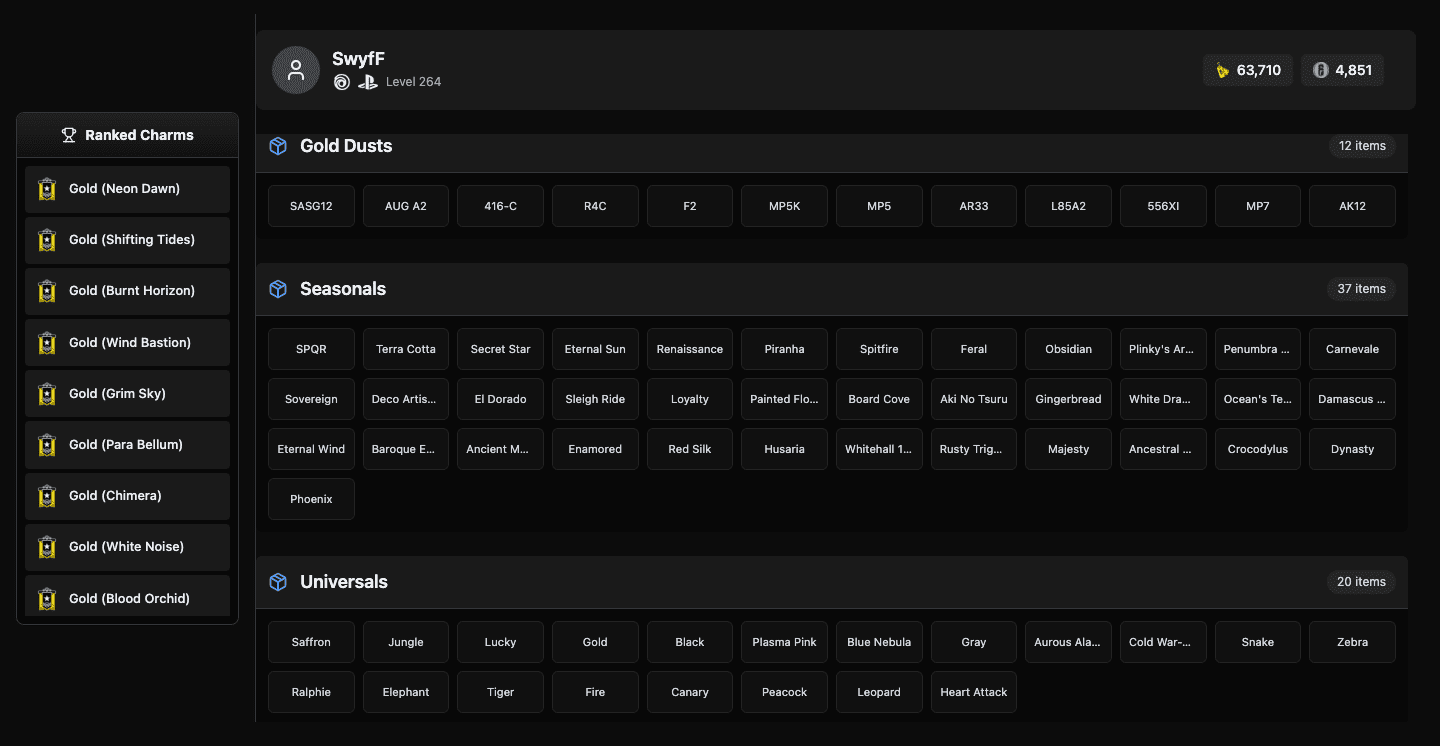Click the 37 items badge for Seasonals
This screenshot has width=1440, height=746.
1361,288
